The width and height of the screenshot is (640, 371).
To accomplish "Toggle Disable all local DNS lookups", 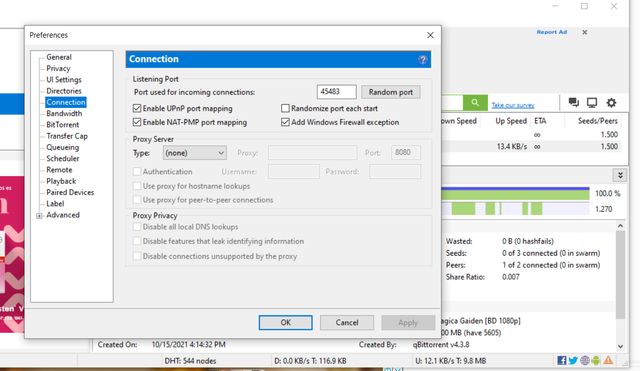I will [x=137, y=227].
